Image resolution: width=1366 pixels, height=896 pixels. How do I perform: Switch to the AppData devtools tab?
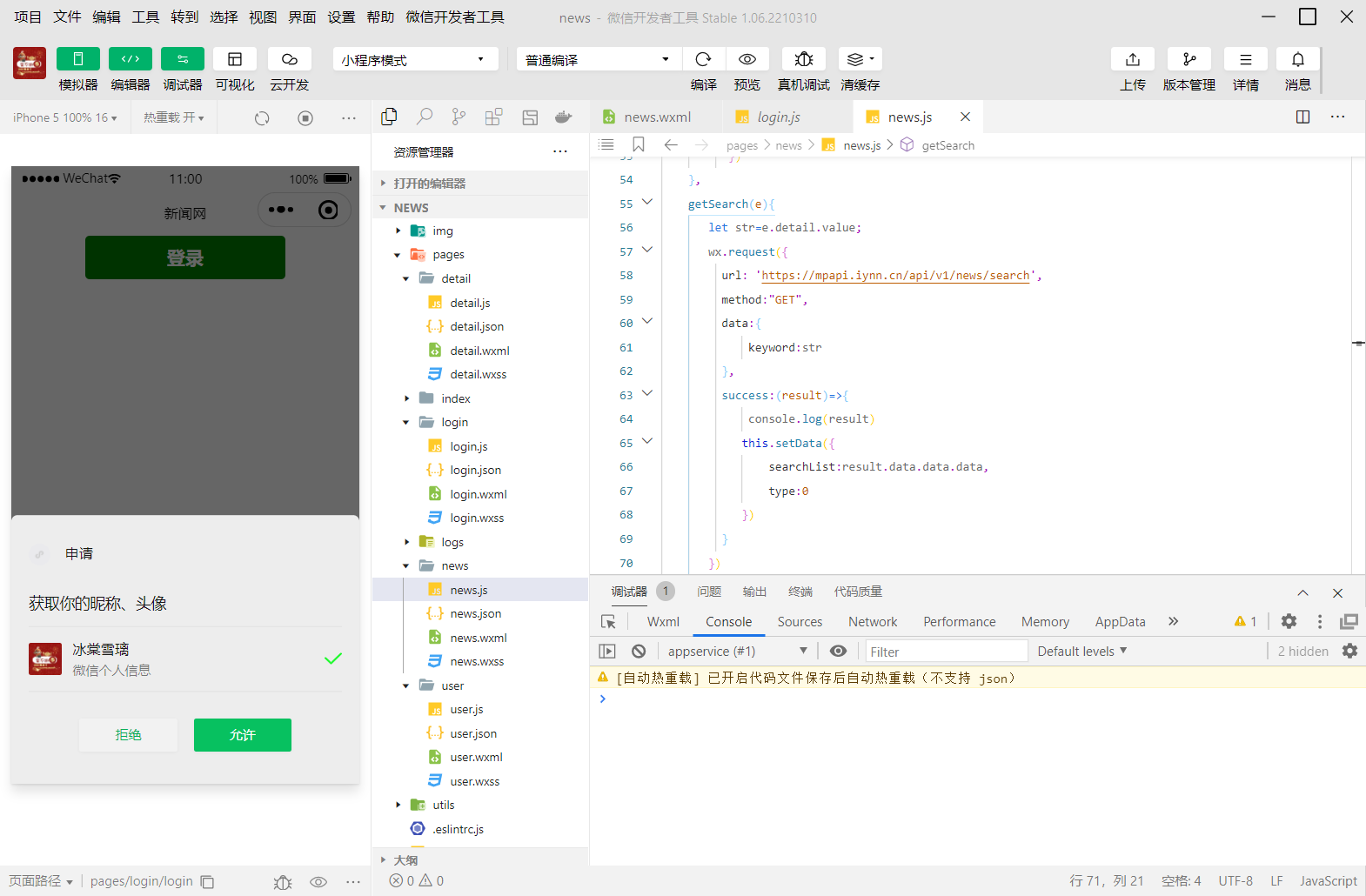tap(1120, 622)
